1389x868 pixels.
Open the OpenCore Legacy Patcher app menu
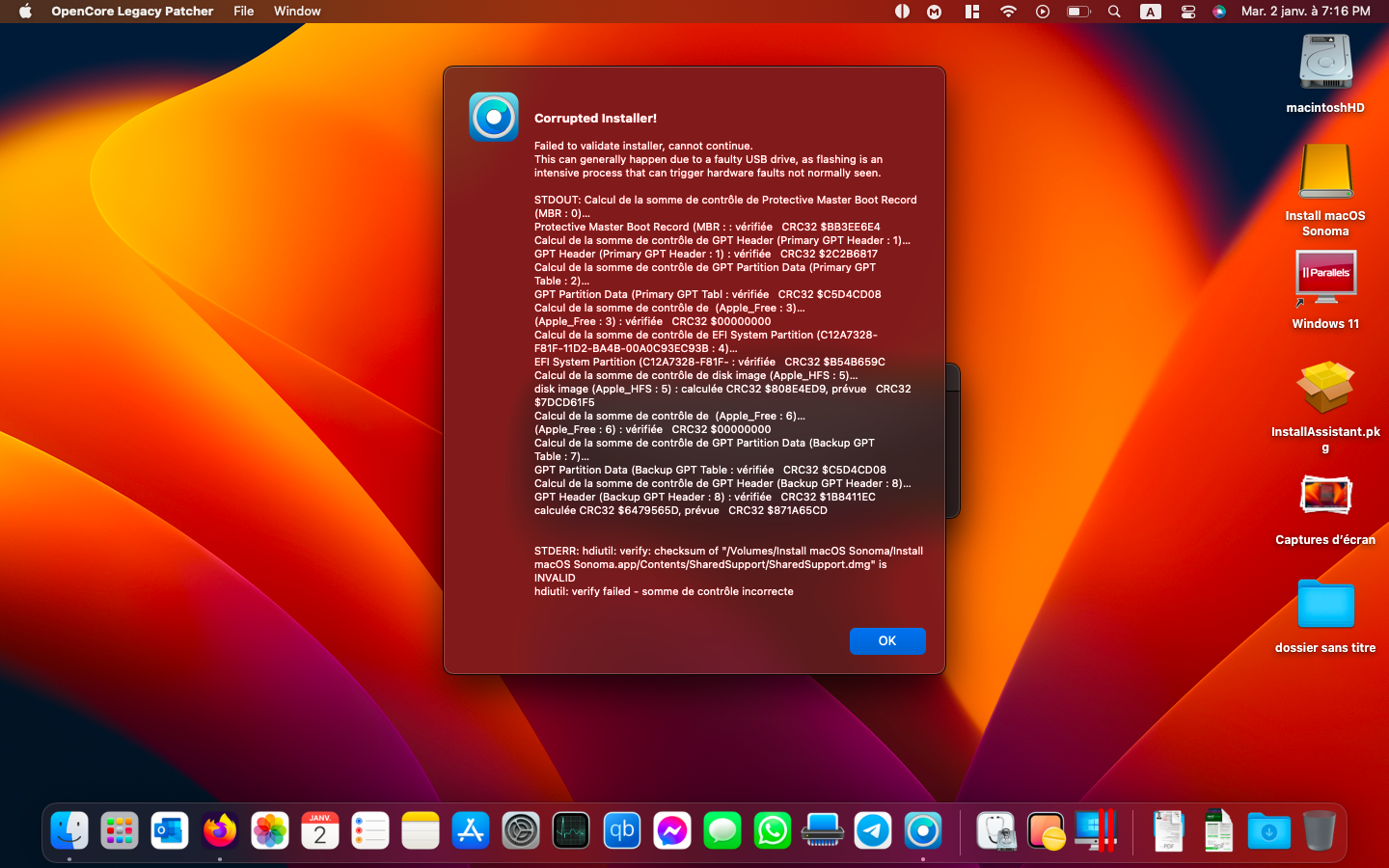tap(132, 12)
